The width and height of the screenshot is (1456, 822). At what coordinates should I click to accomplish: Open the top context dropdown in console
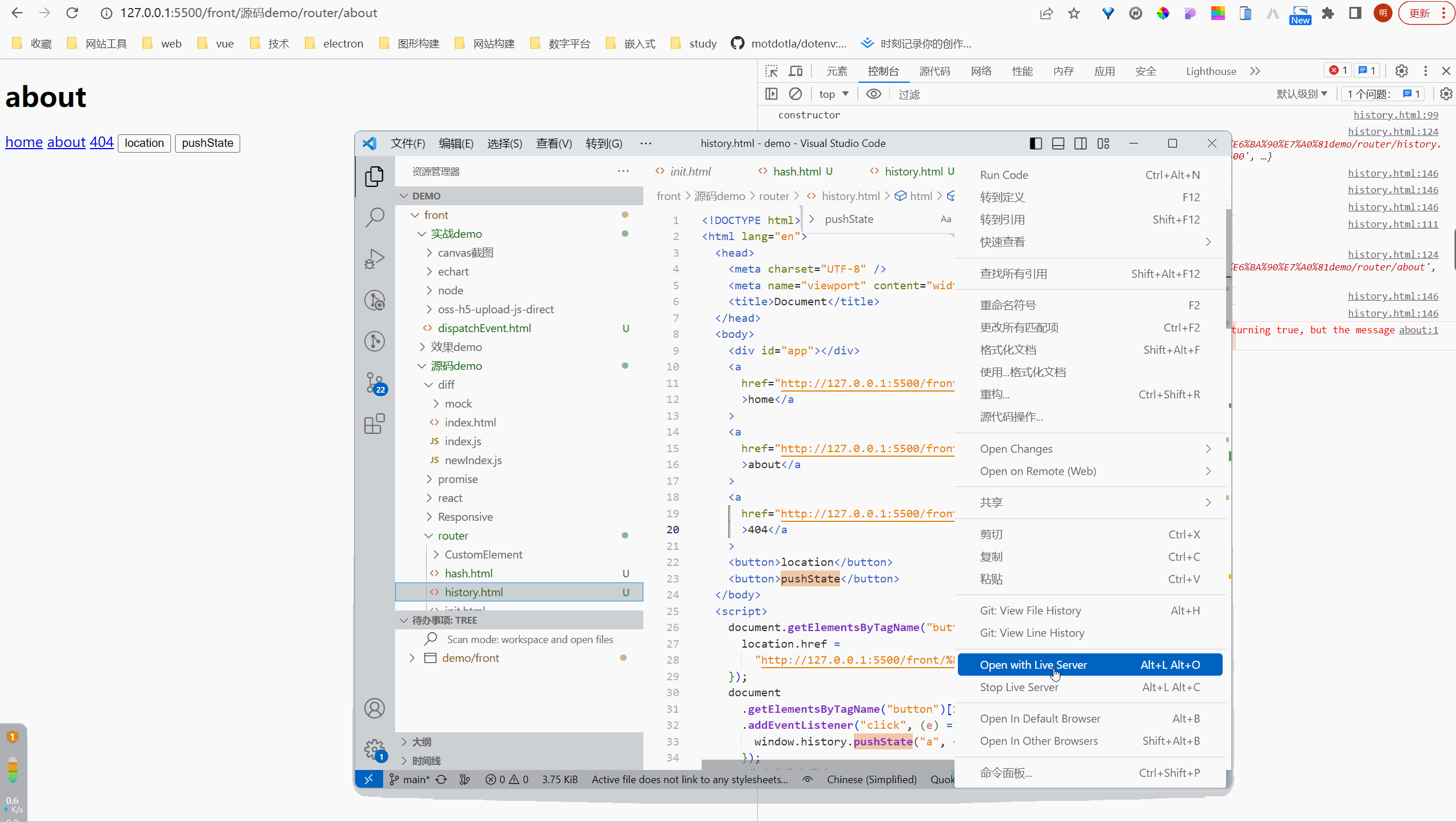point(833,94)
